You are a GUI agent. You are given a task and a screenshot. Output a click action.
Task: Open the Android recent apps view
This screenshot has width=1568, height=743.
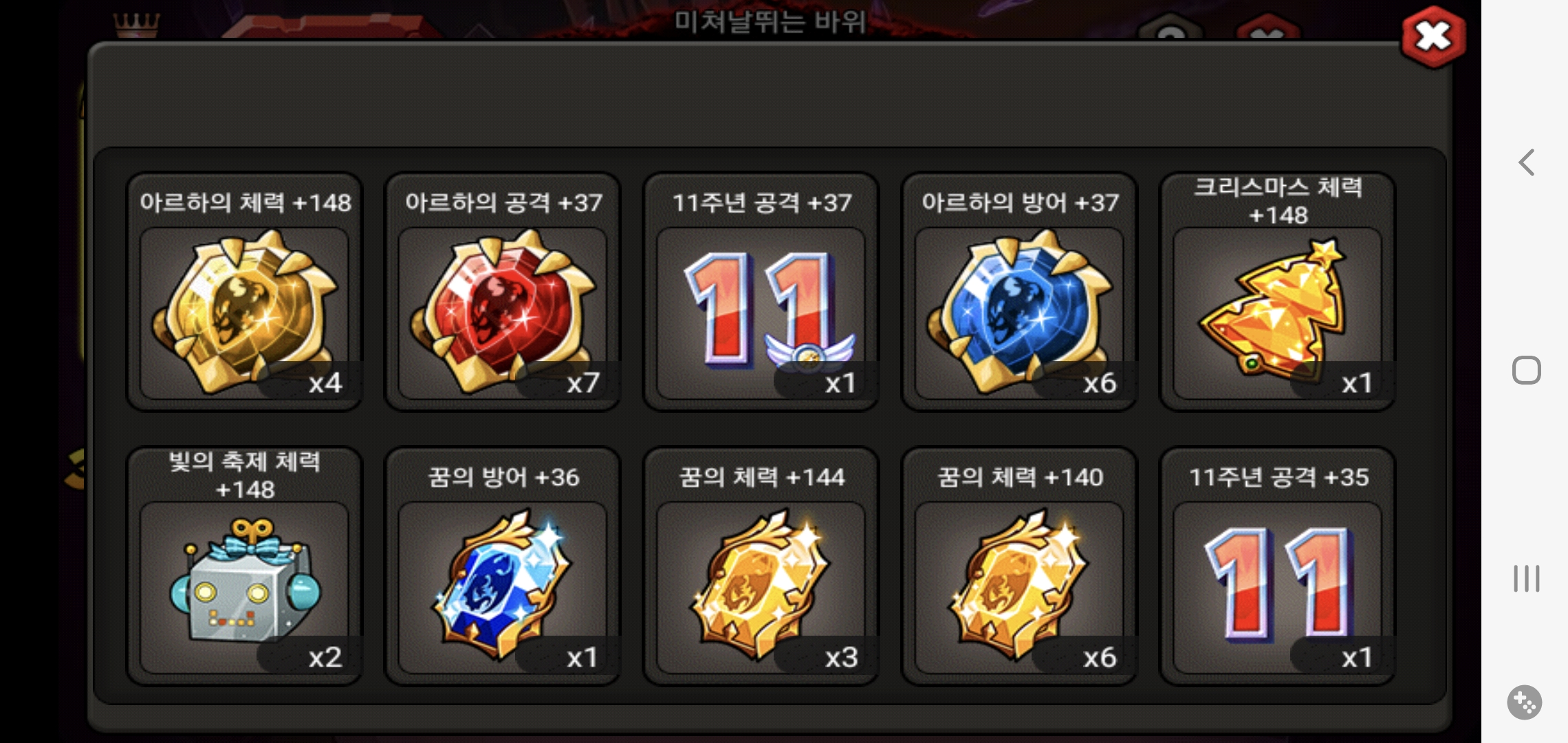(1526, 579)
